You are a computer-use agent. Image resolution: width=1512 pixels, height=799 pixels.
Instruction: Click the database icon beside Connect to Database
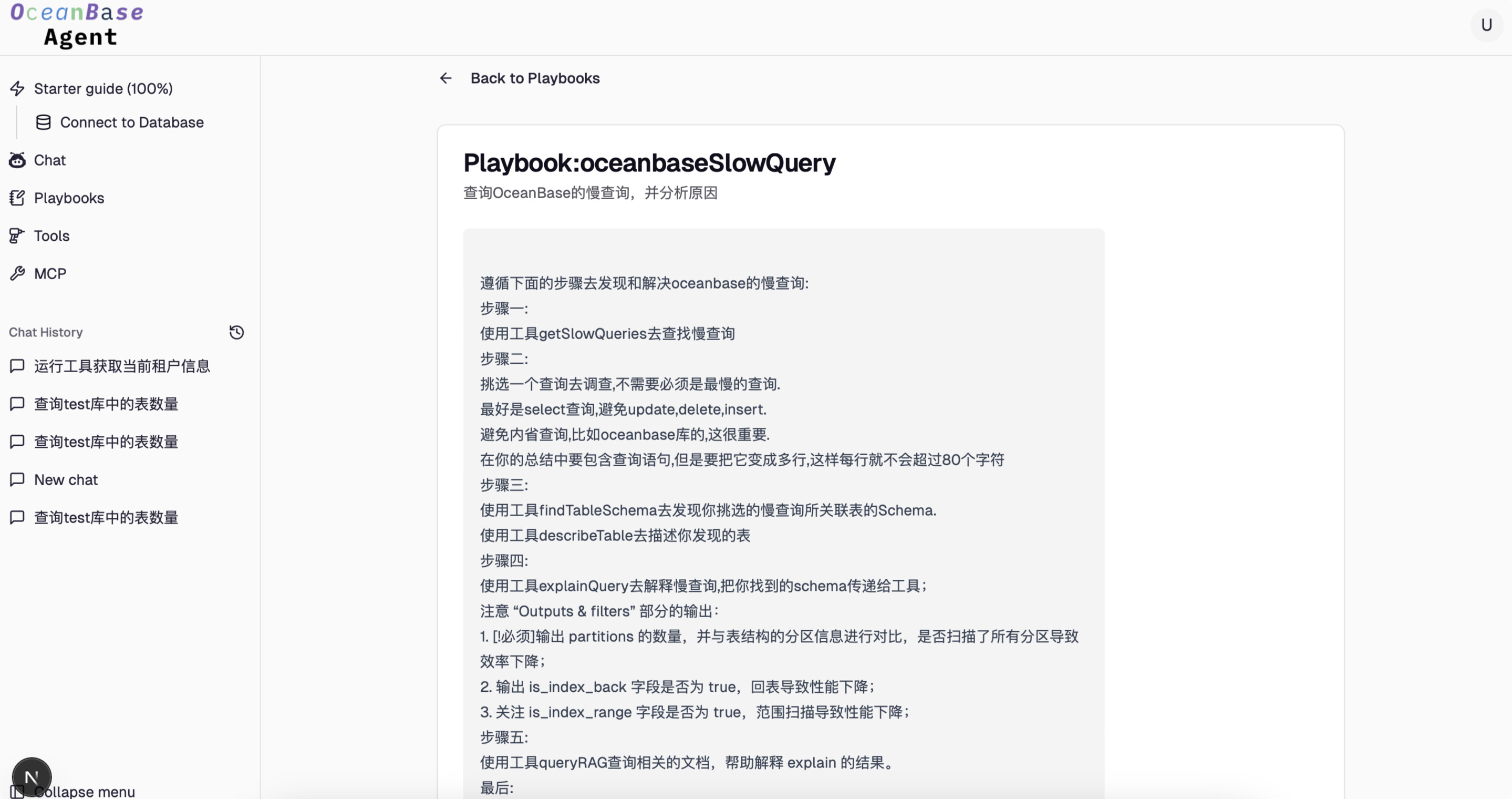(44, 122)
